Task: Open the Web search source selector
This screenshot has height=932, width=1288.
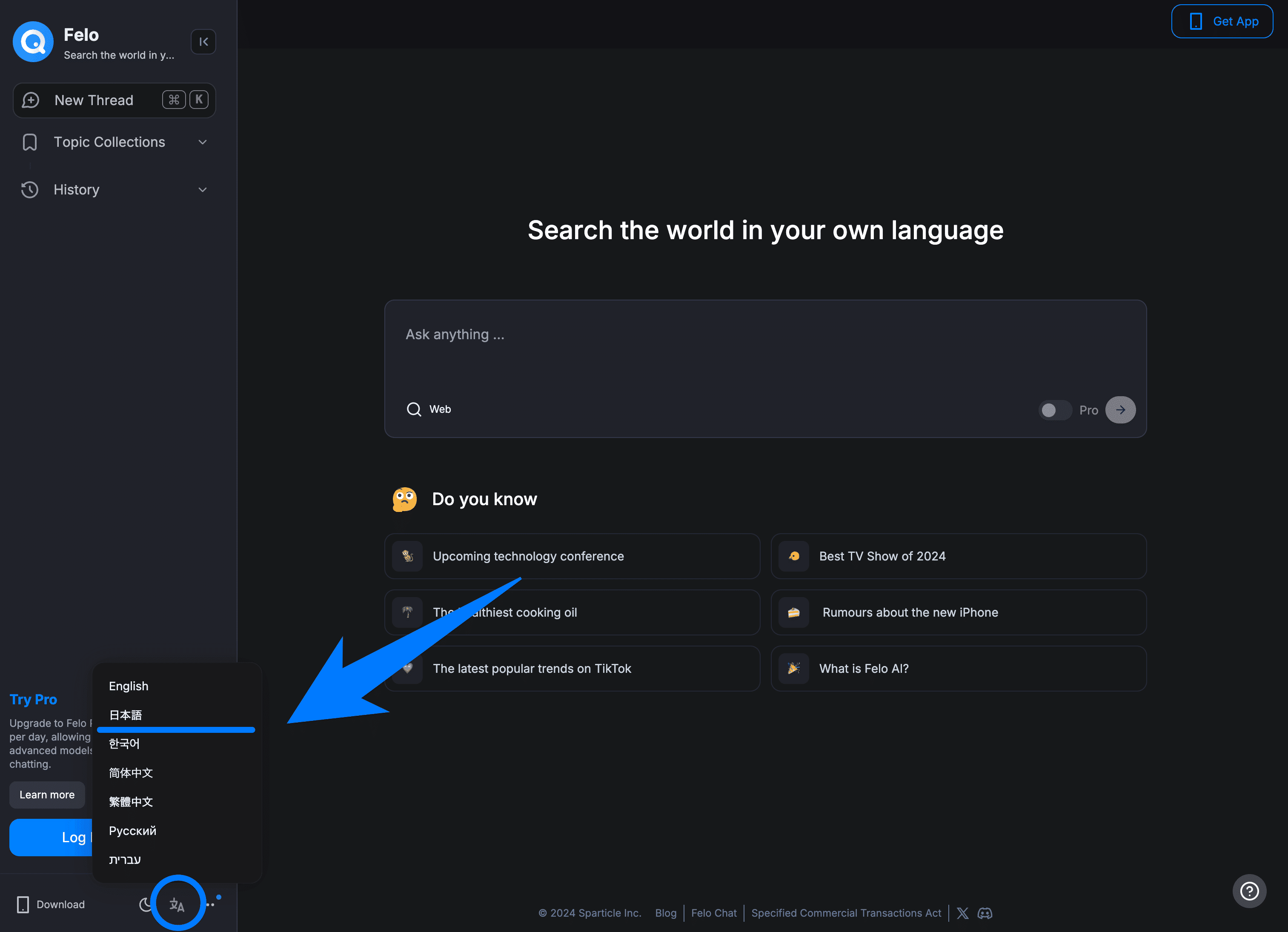Action: tap(429, 409)
